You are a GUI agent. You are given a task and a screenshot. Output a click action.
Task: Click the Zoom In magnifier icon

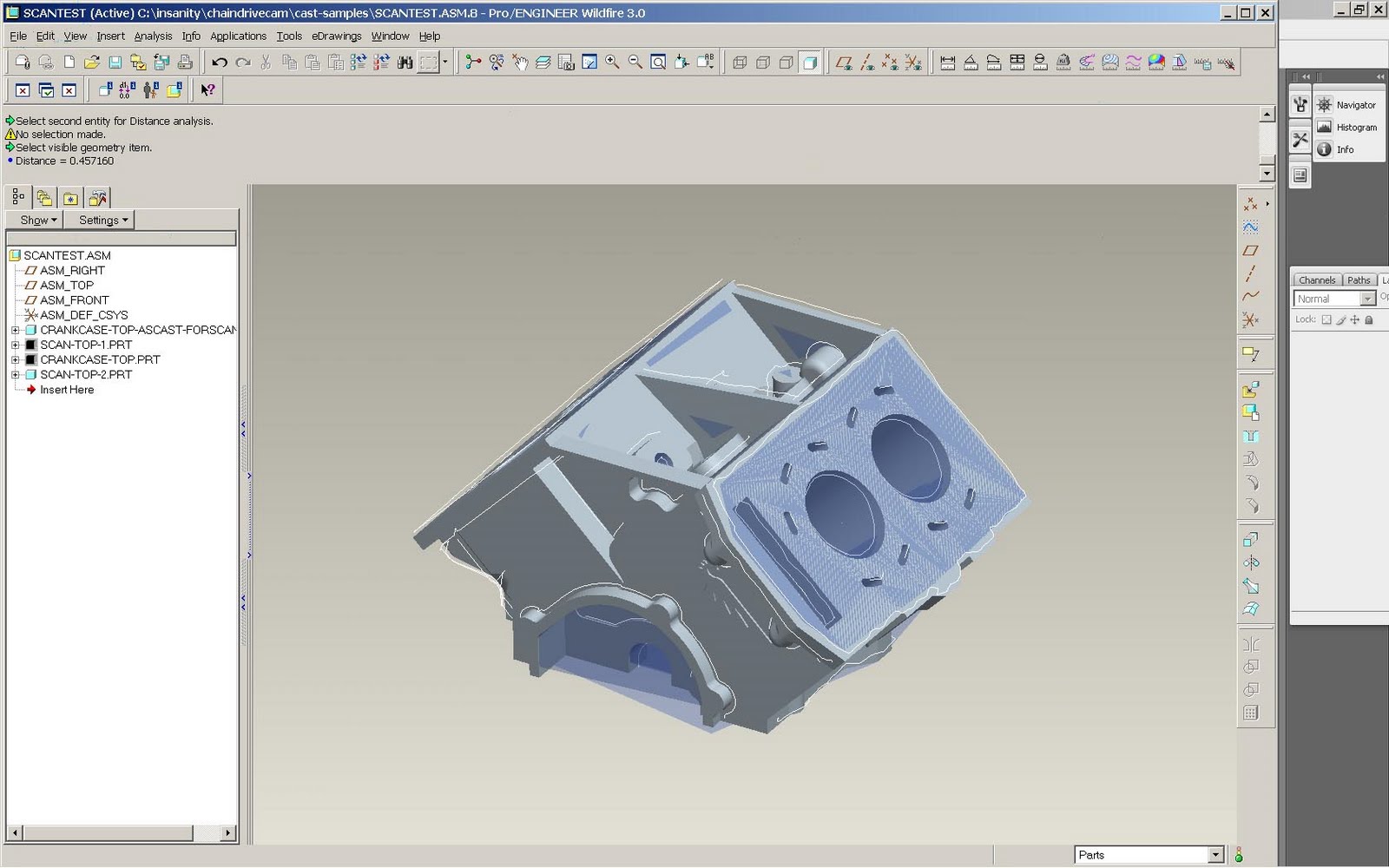click(613, 62)
